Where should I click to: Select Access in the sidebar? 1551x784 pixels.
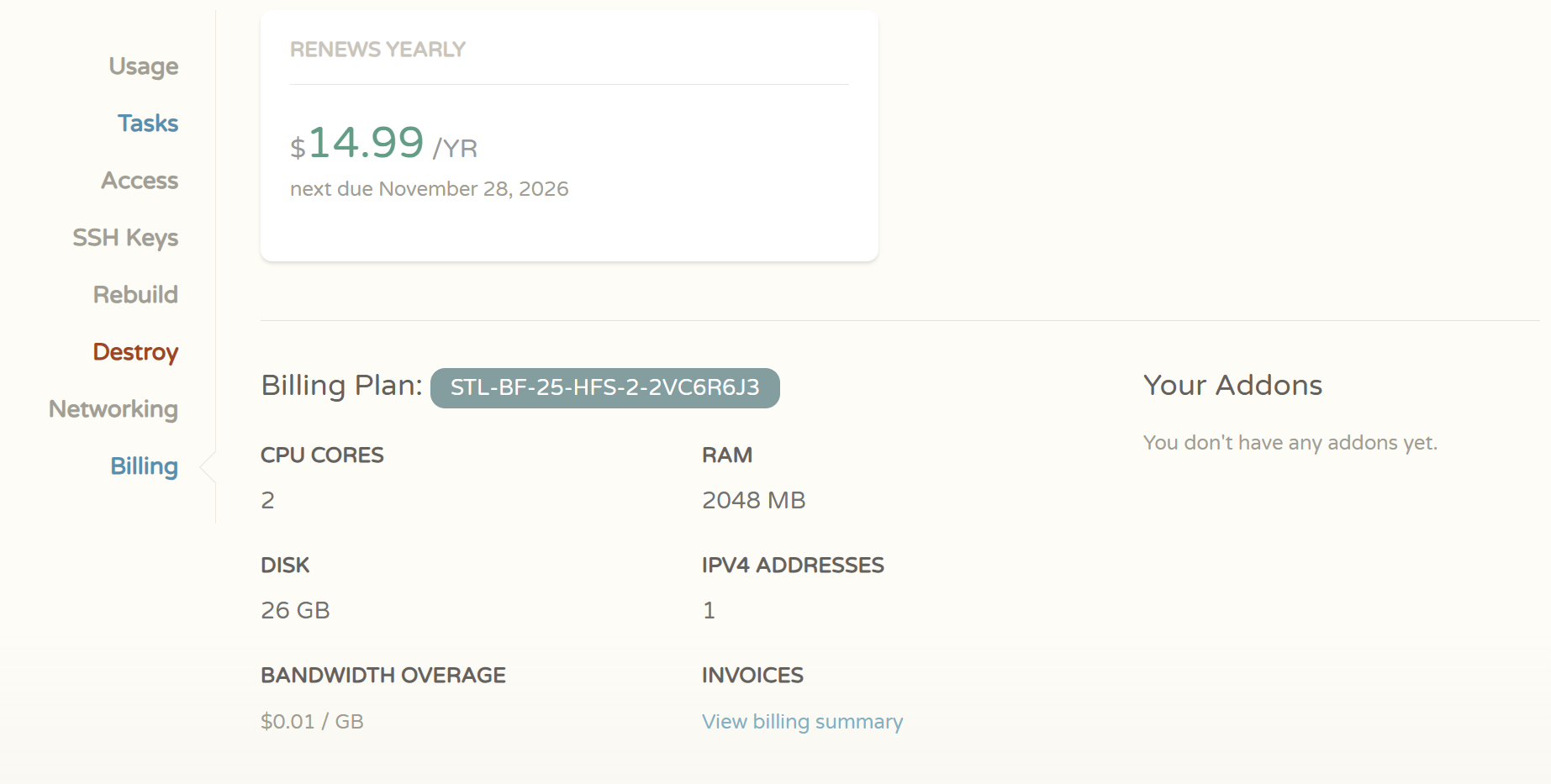(140, 181)
